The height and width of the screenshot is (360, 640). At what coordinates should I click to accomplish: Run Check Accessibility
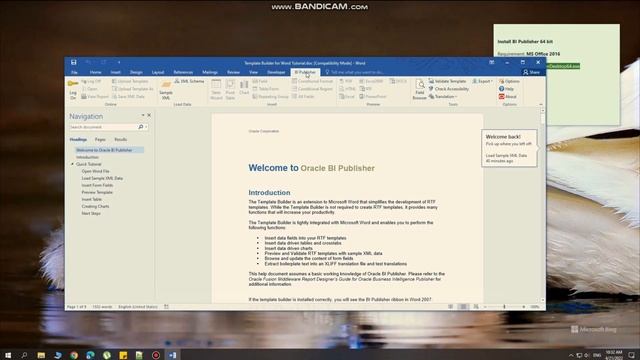pos(449,89)
